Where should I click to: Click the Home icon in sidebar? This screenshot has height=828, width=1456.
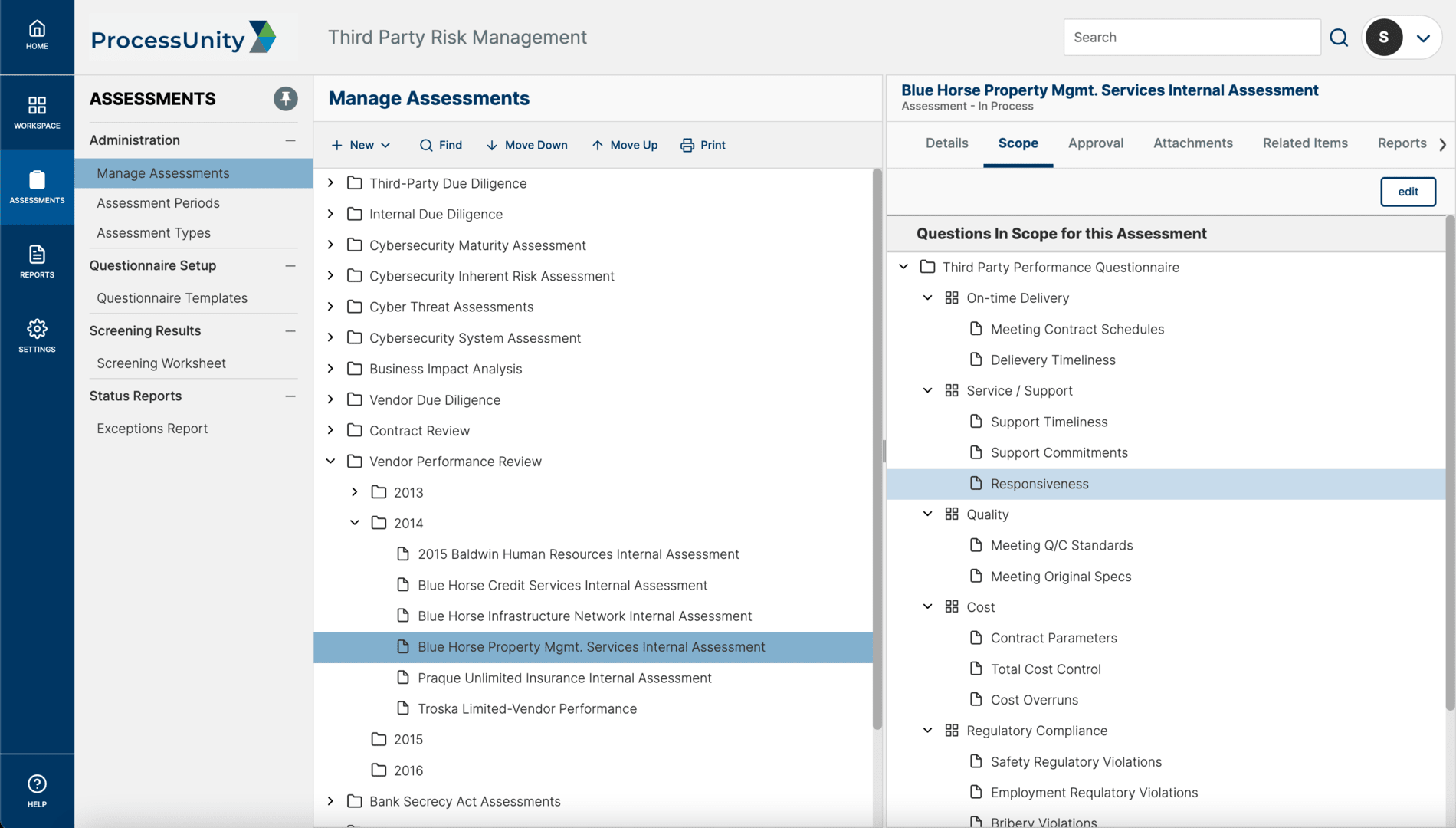click(37, 30)
